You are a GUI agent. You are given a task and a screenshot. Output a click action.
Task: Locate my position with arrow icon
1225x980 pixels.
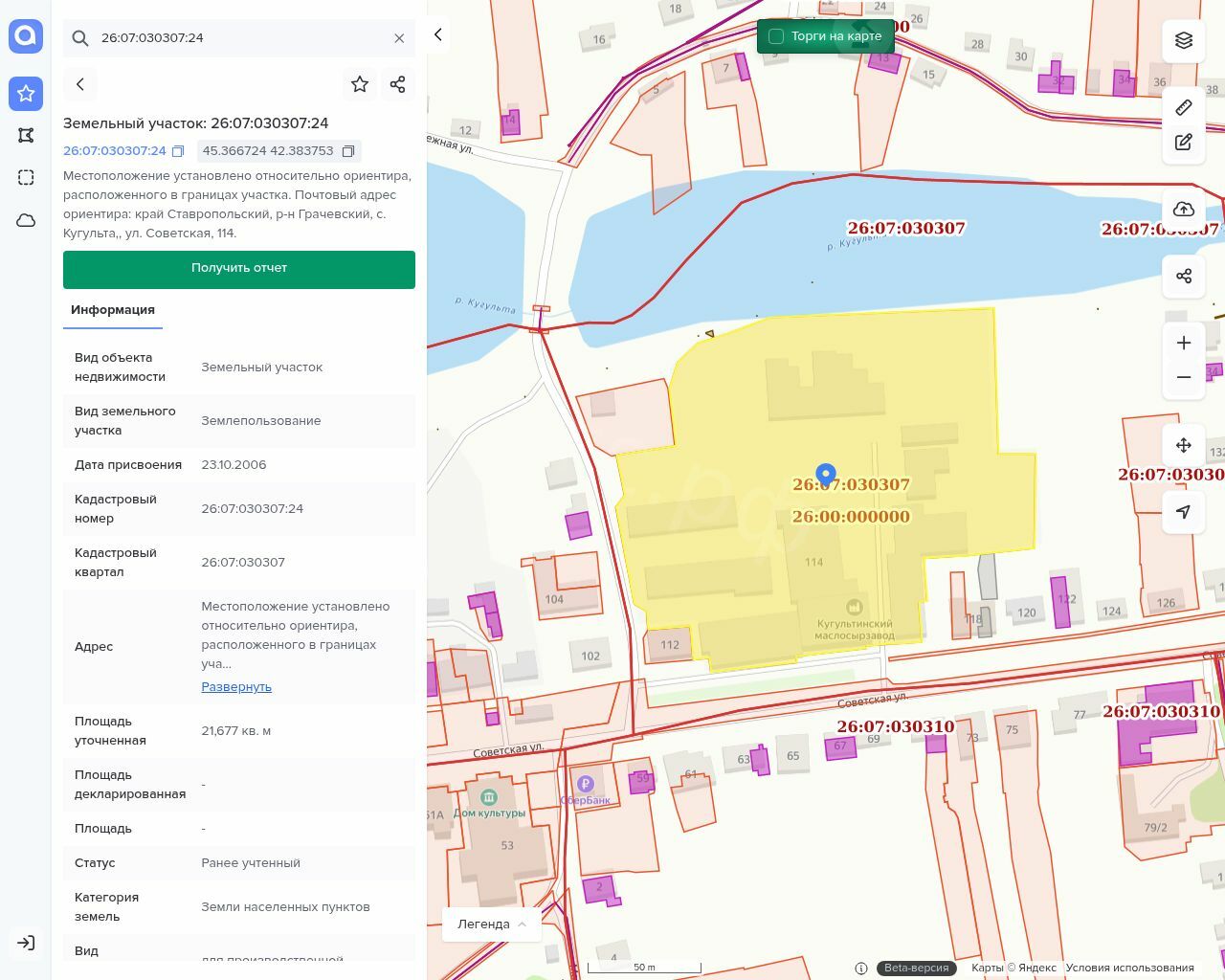point(1184,512)
